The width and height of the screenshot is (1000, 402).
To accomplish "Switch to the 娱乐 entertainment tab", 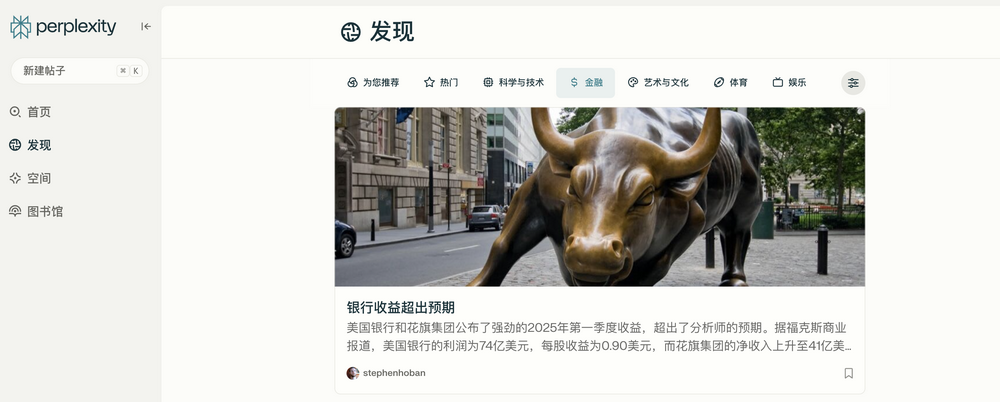I will (x=789, y=83).
